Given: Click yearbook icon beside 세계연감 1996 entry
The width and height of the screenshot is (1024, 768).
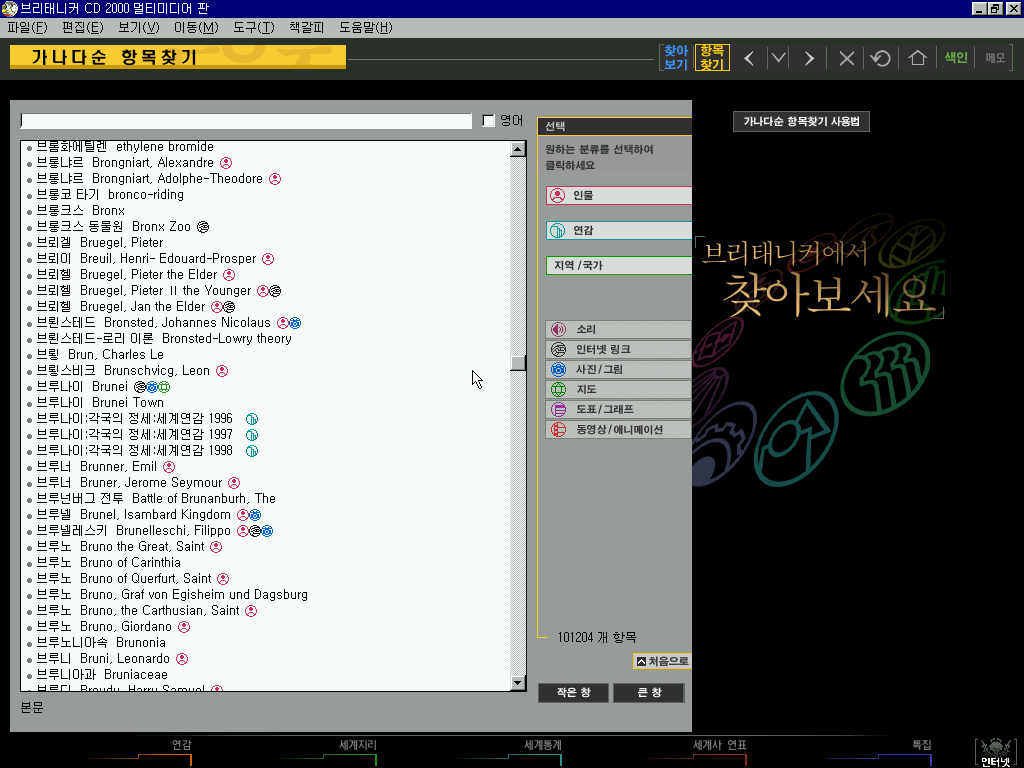Looking at the screenshot, I should (252, 419).
